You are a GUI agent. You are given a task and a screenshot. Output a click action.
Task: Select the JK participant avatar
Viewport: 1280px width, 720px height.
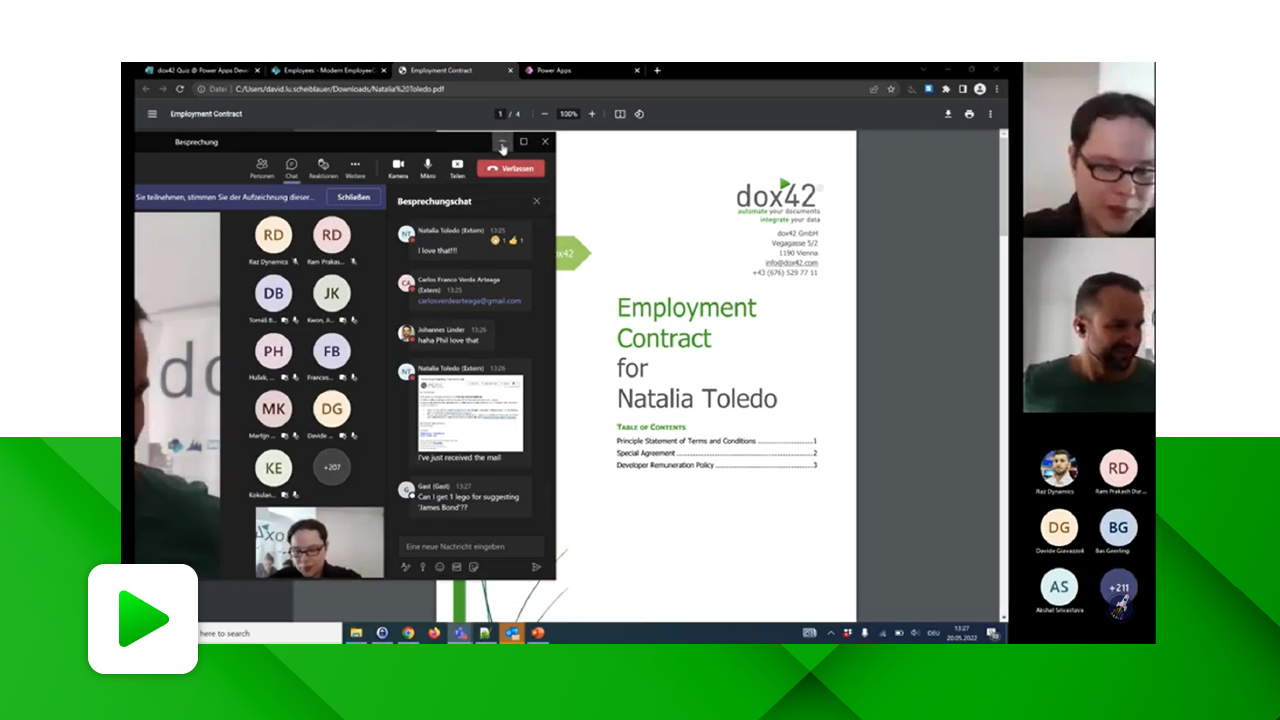(332, 293)
